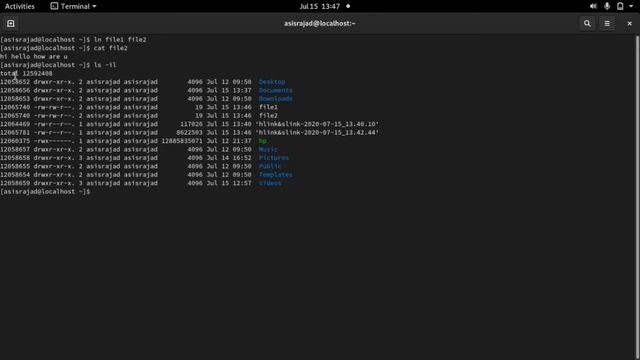Image resolution: width=640 pixels, height=360 pixels.
Task: Click the hlink&slink 13.42.44 file name
Action: click(x=317, y=132)
